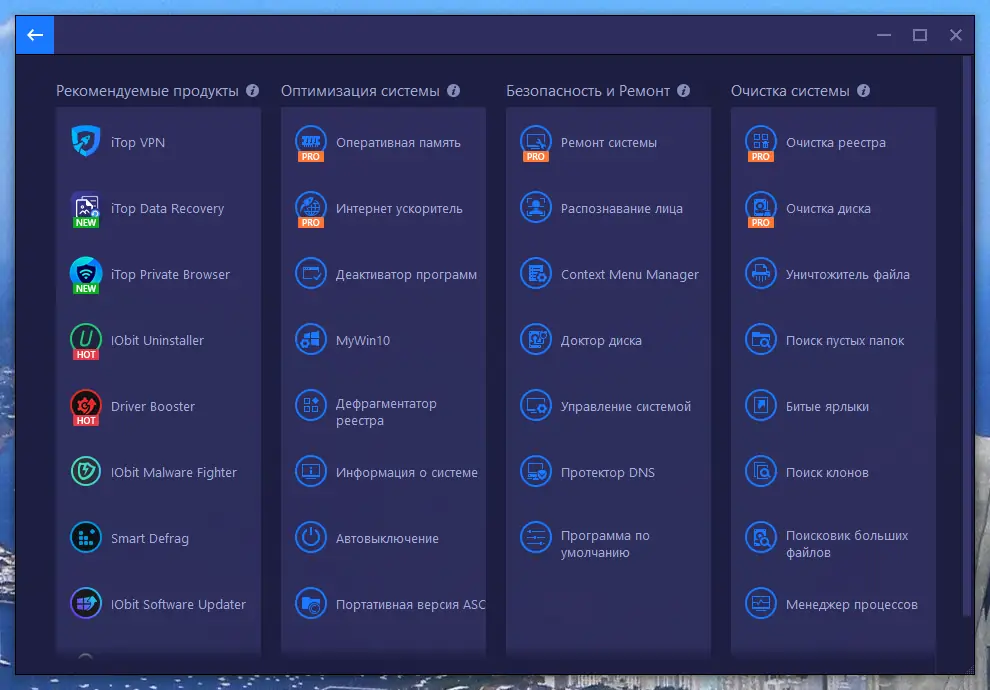Open the Driver Booster icon
Viewport: 990px width, 690px height.
coord(86,407)
